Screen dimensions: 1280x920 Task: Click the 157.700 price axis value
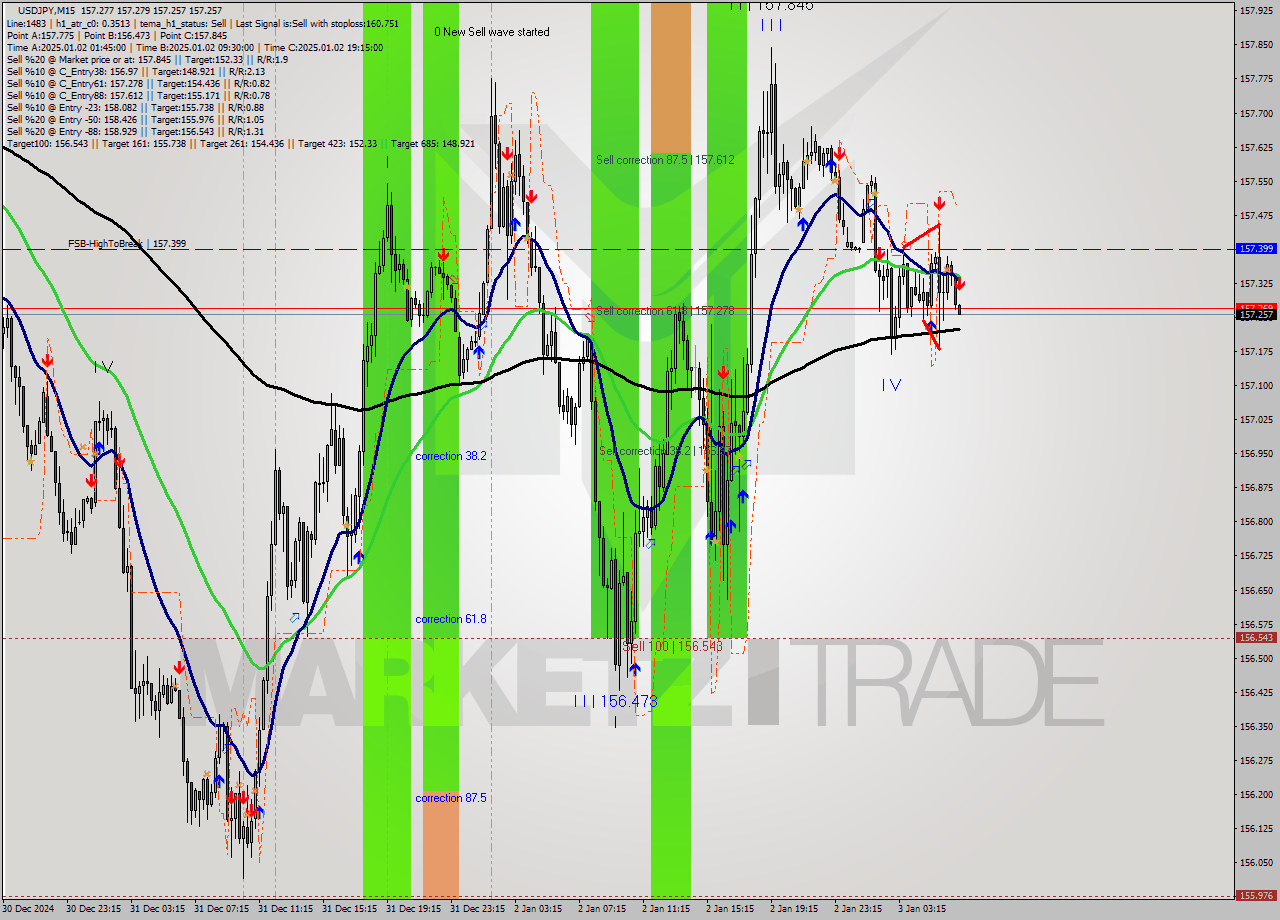coord(1255,113)
